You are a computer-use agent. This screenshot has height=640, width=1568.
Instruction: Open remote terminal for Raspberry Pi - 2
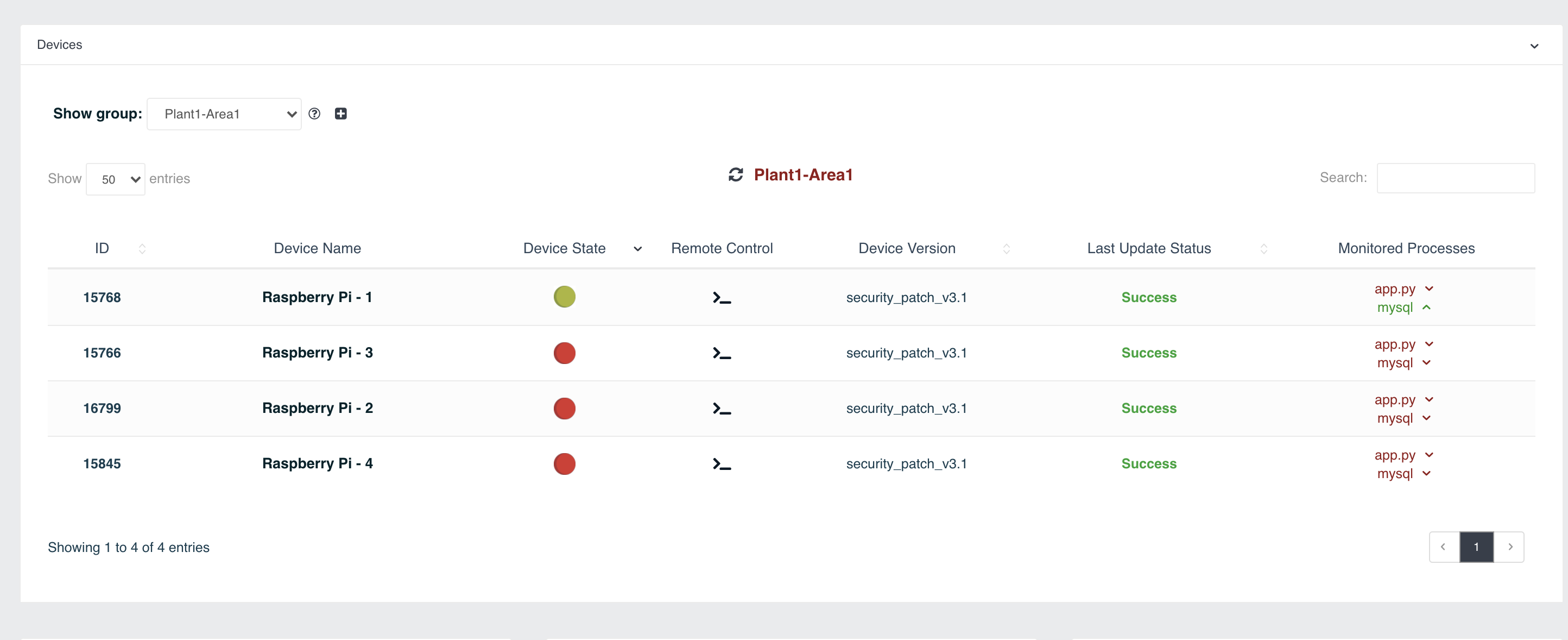pos(722,409)
